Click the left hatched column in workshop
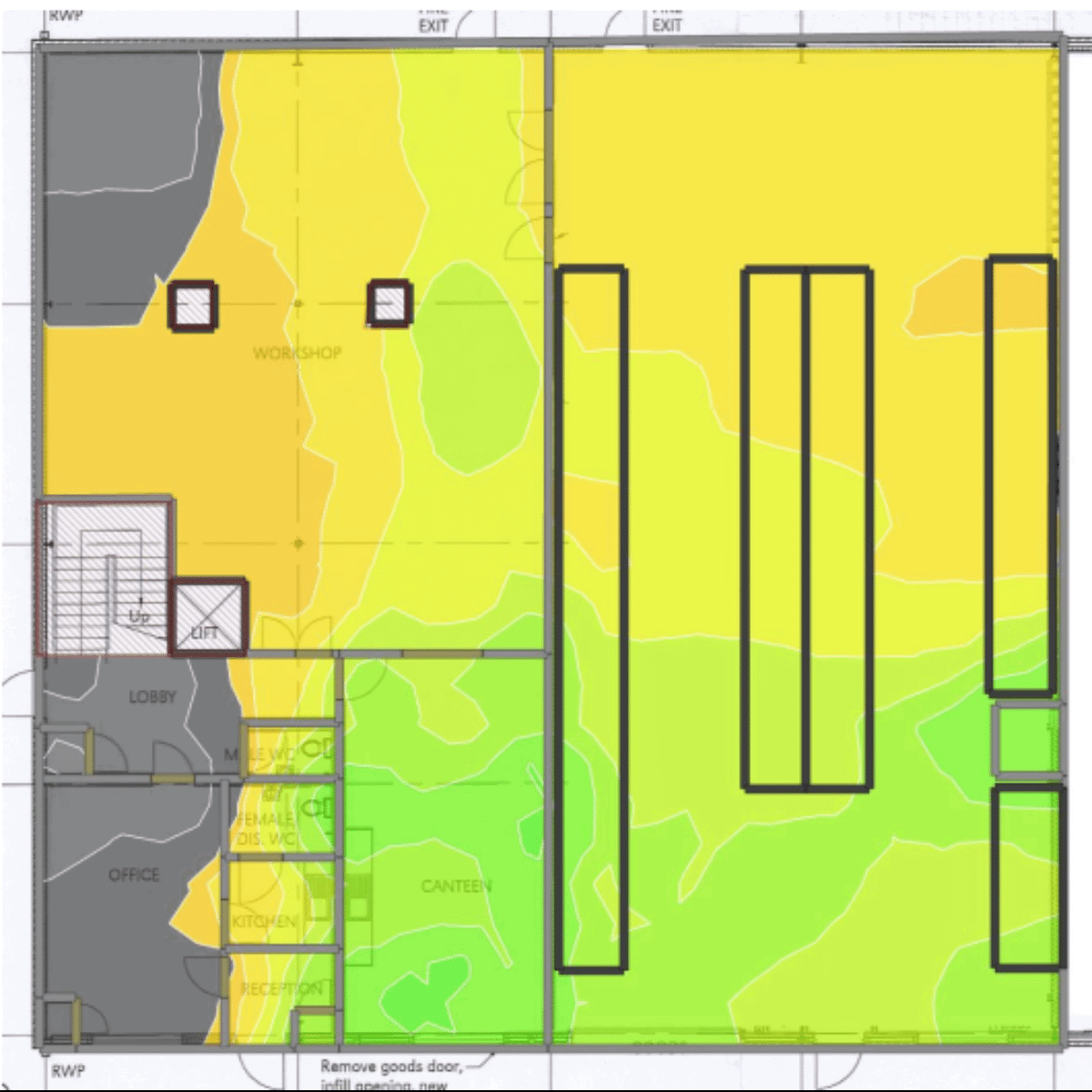The image size is (1092, 1092). [192, 304]
